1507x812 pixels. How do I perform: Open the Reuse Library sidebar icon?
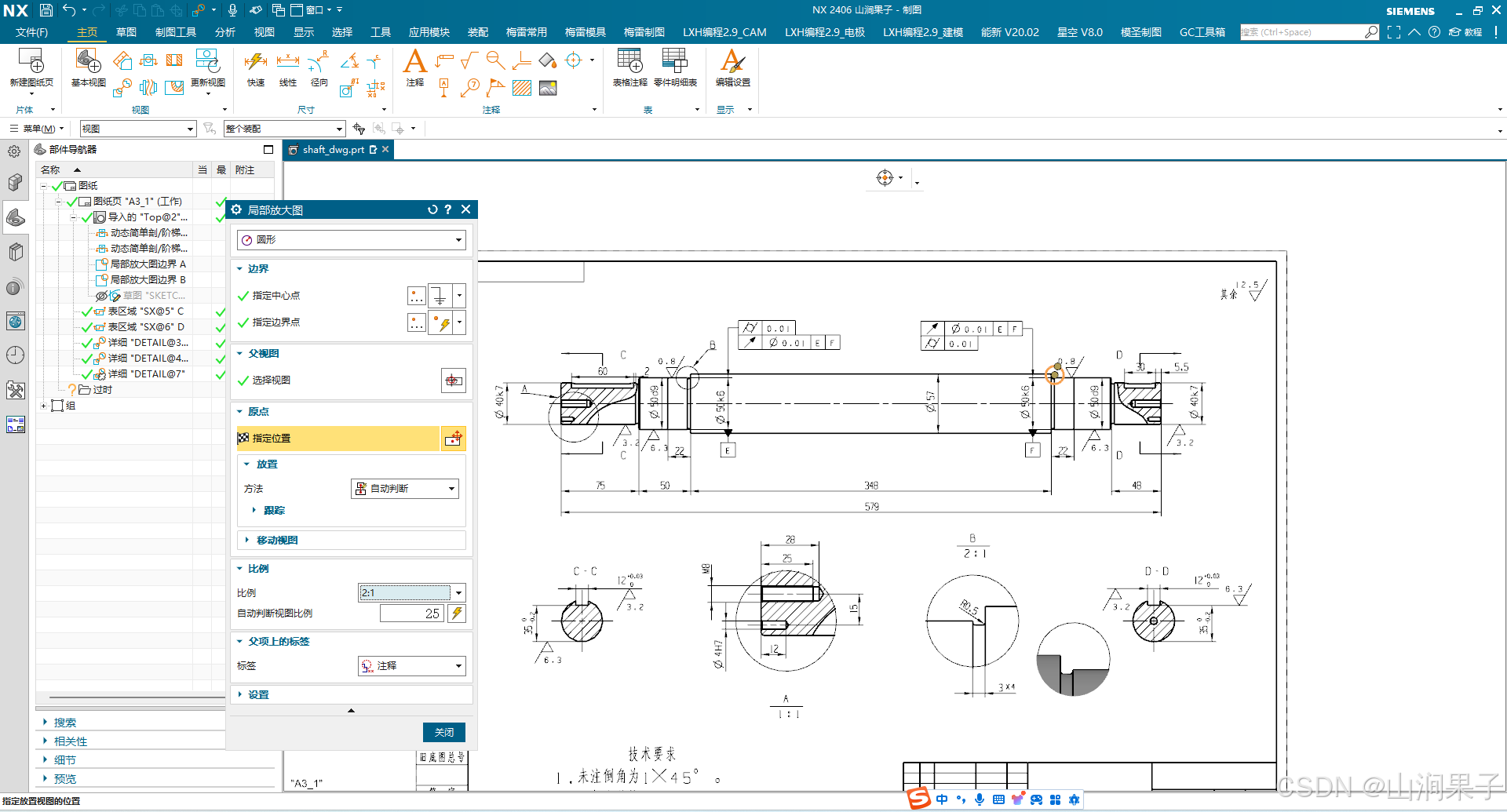[15, 252]
